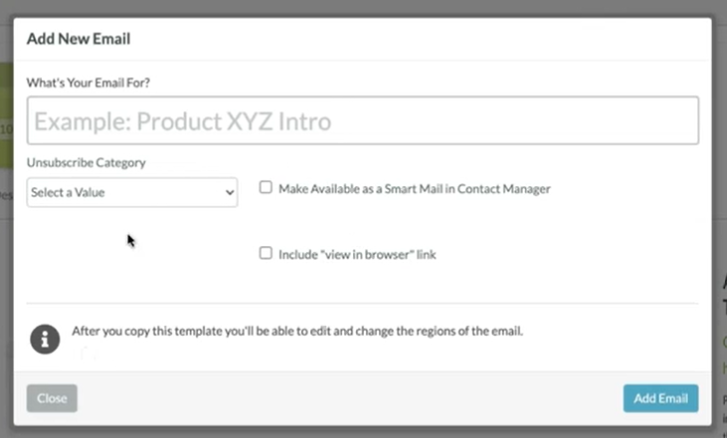The height and width of the screenshot is (438, 727).
Task: Click the "What's Your Email For?" input field
Action: [362, 121]
